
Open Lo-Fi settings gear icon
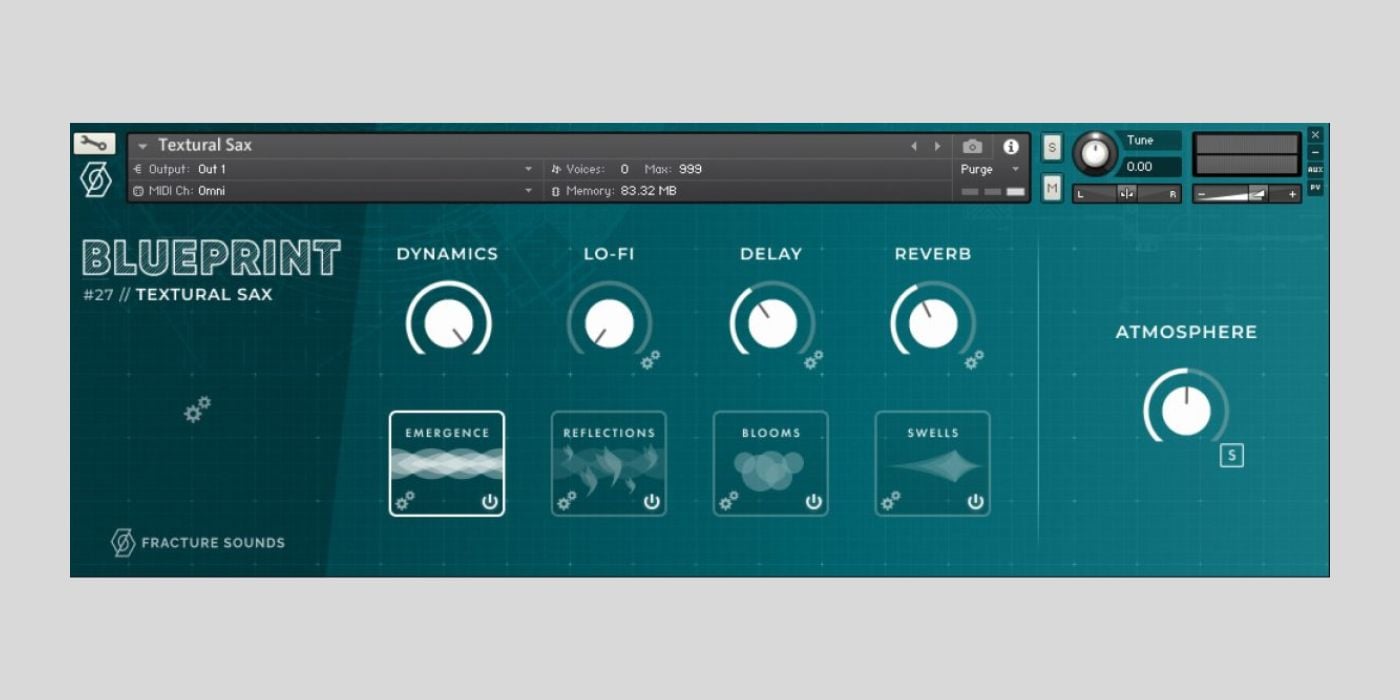pos(650,360)
